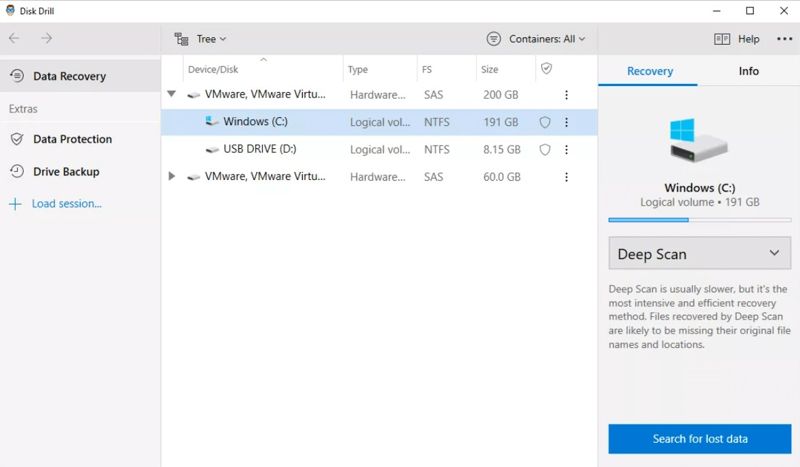Click Search for lost data button
The height and width of the screenshot is (467, 800).
(x=699, y=438)
